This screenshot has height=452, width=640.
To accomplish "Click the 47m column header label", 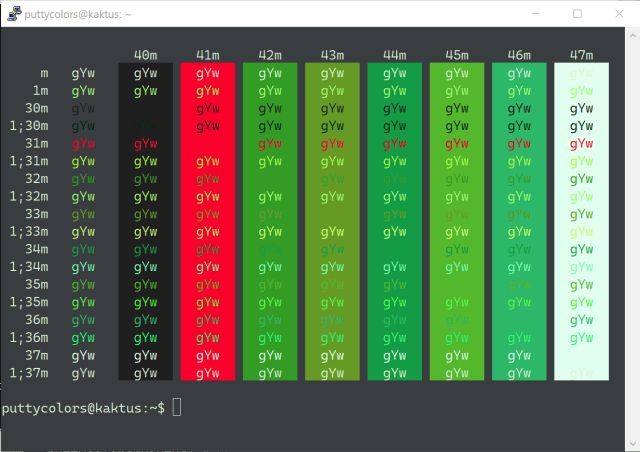I will click(581, 55).
